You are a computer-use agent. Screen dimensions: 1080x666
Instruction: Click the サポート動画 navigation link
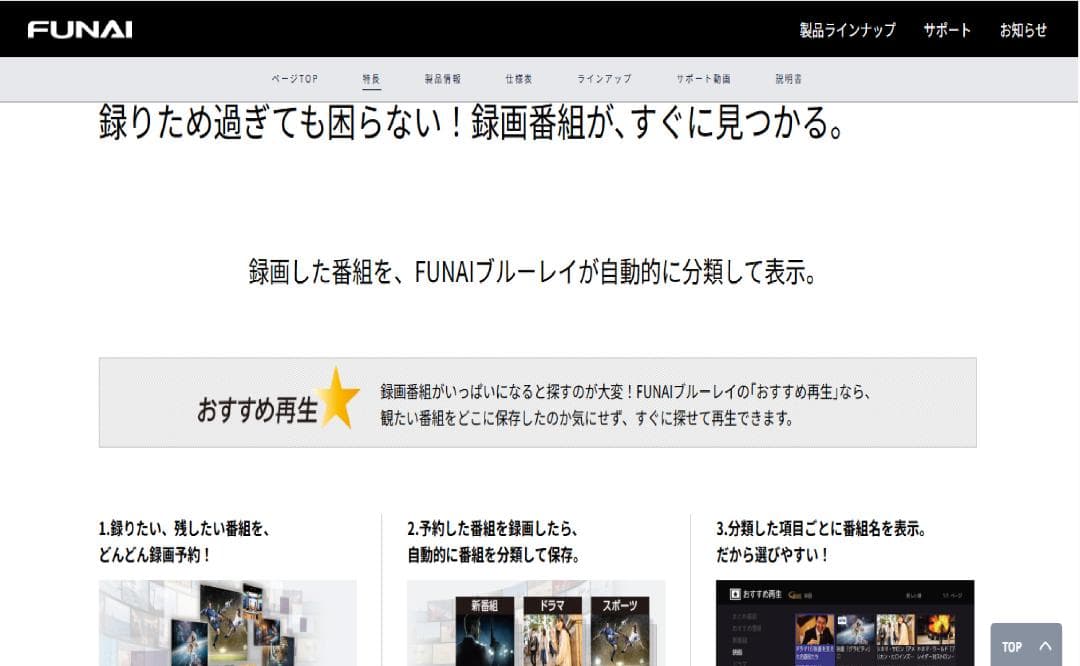(x=703, y=77)
